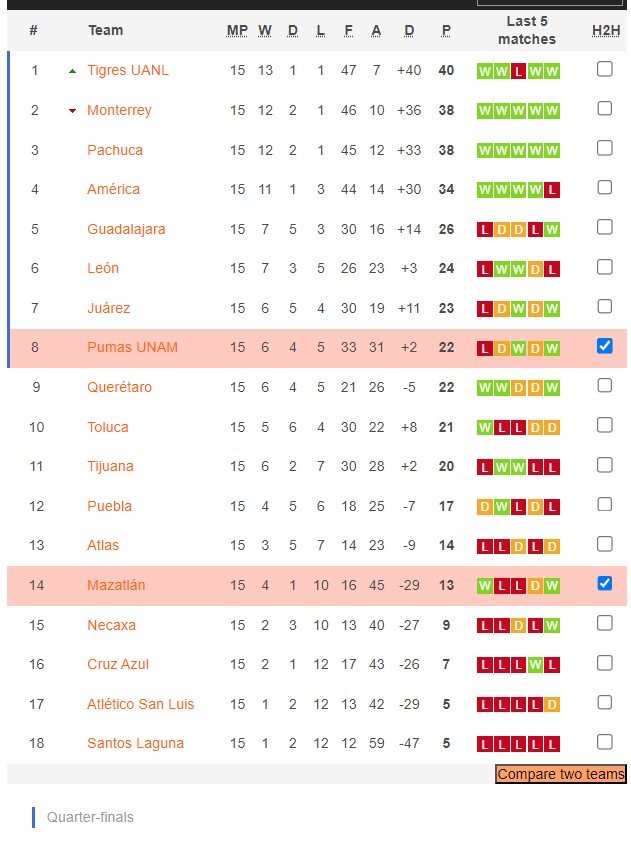This screenshot has width=631, height=847.
Task: Sort the table by the P column header
Action: 445,31
